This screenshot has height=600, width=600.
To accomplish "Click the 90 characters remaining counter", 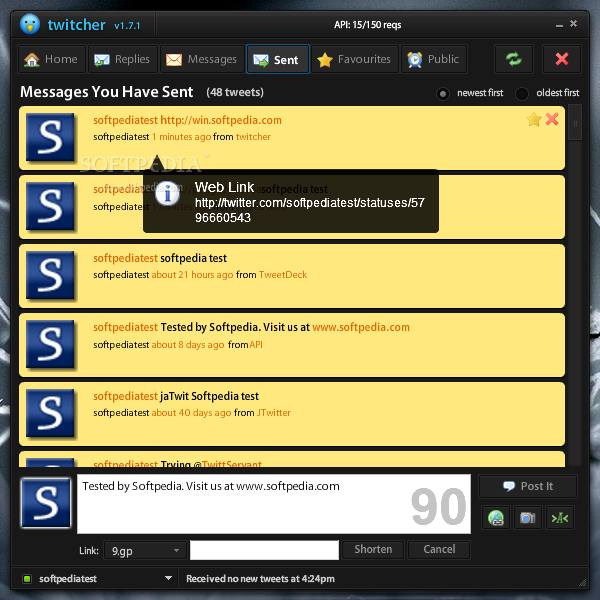I will click(439, 506).
